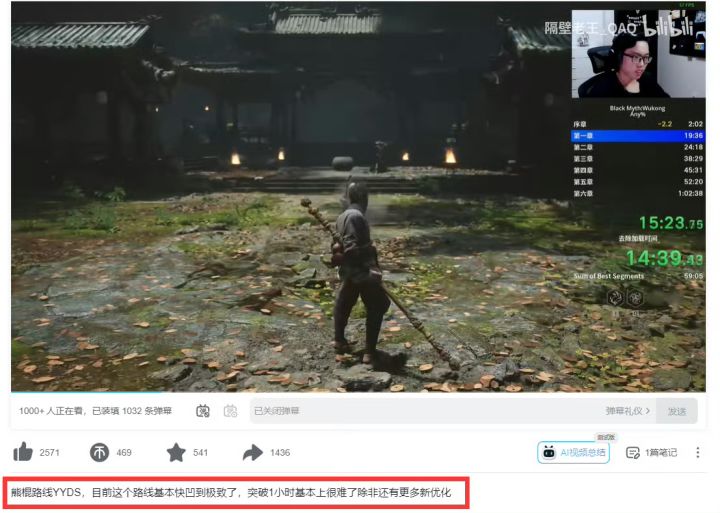Share the video with arrow icon
This screenshot has height=513, width=720.
(253, 452)
